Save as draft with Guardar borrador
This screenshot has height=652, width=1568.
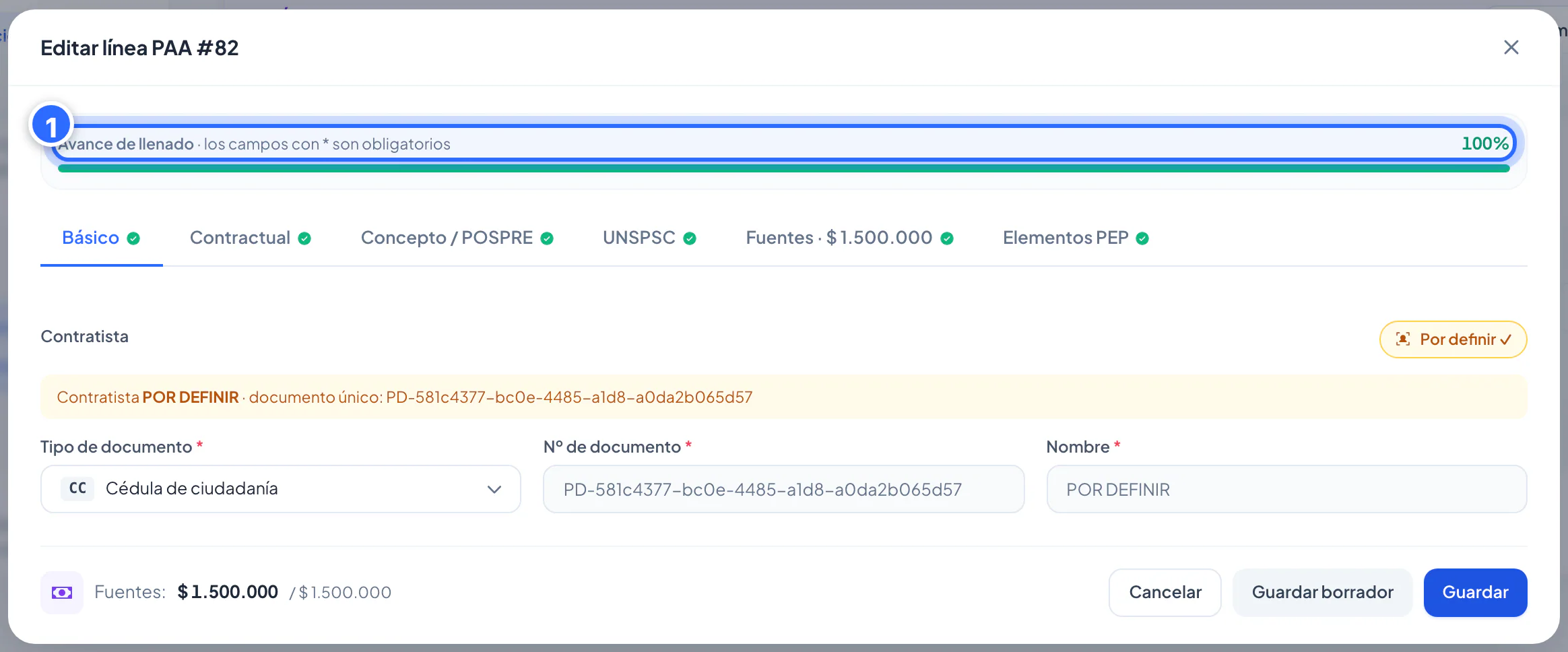[x=1322, y=592]
